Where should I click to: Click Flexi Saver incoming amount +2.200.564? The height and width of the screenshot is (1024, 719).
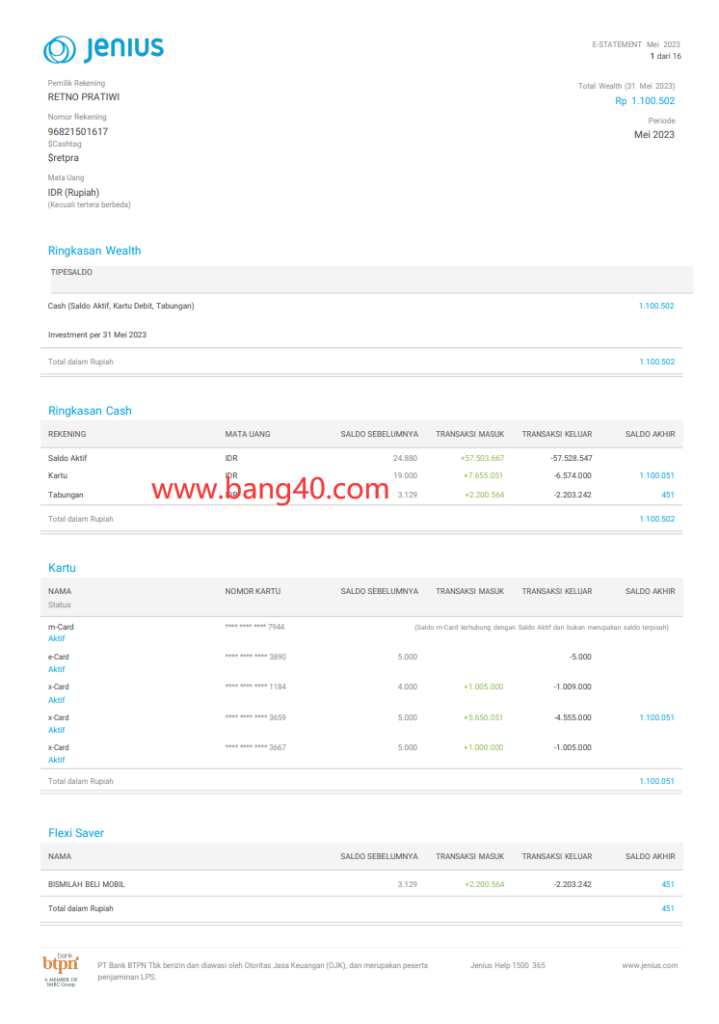[484, 884]
